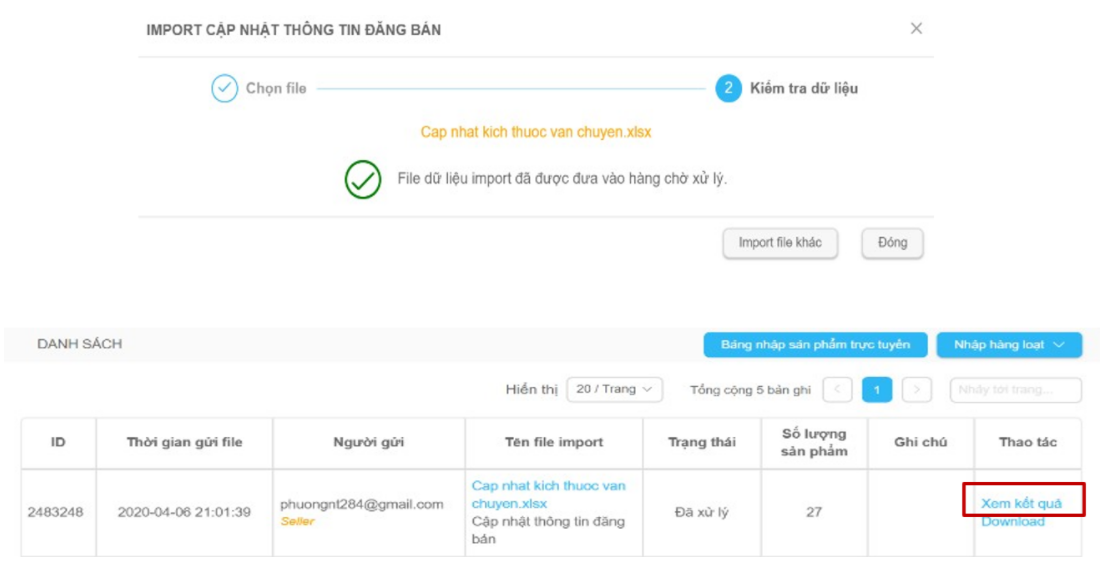
Task: Close the import dialog with the X icon
Action: pyautogui.click(x=916, y=29)
